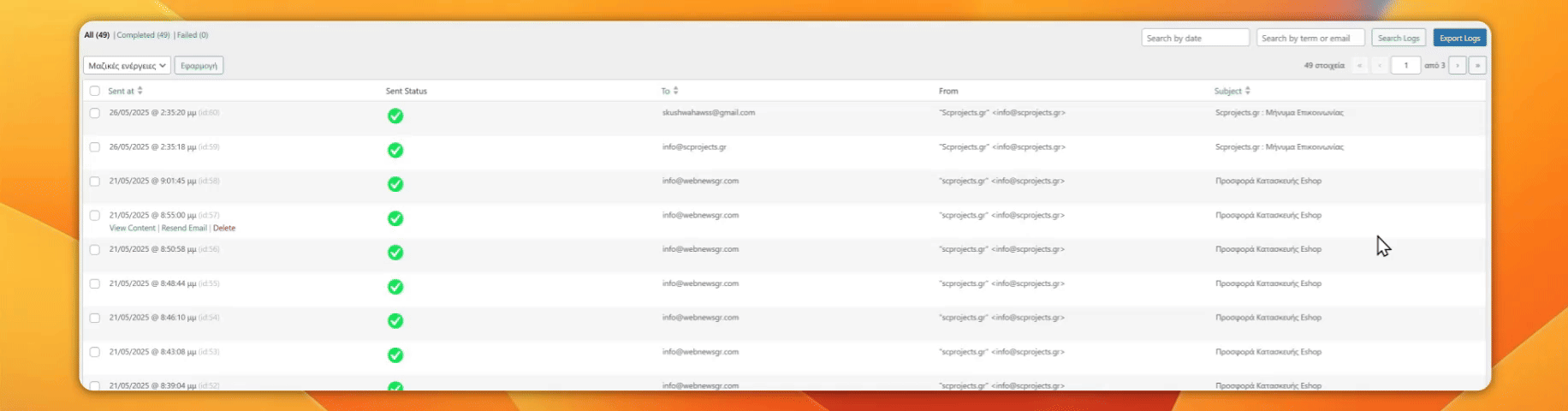Check the row sent 21/05/2025 @ 8:55:00
Screen dimensions: 1568x411
[95, 216]
